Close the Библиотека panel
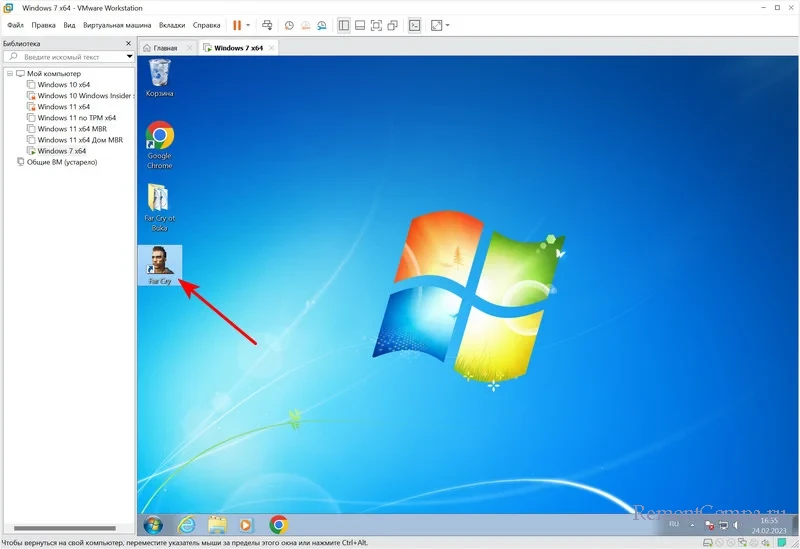 point(129,43)
